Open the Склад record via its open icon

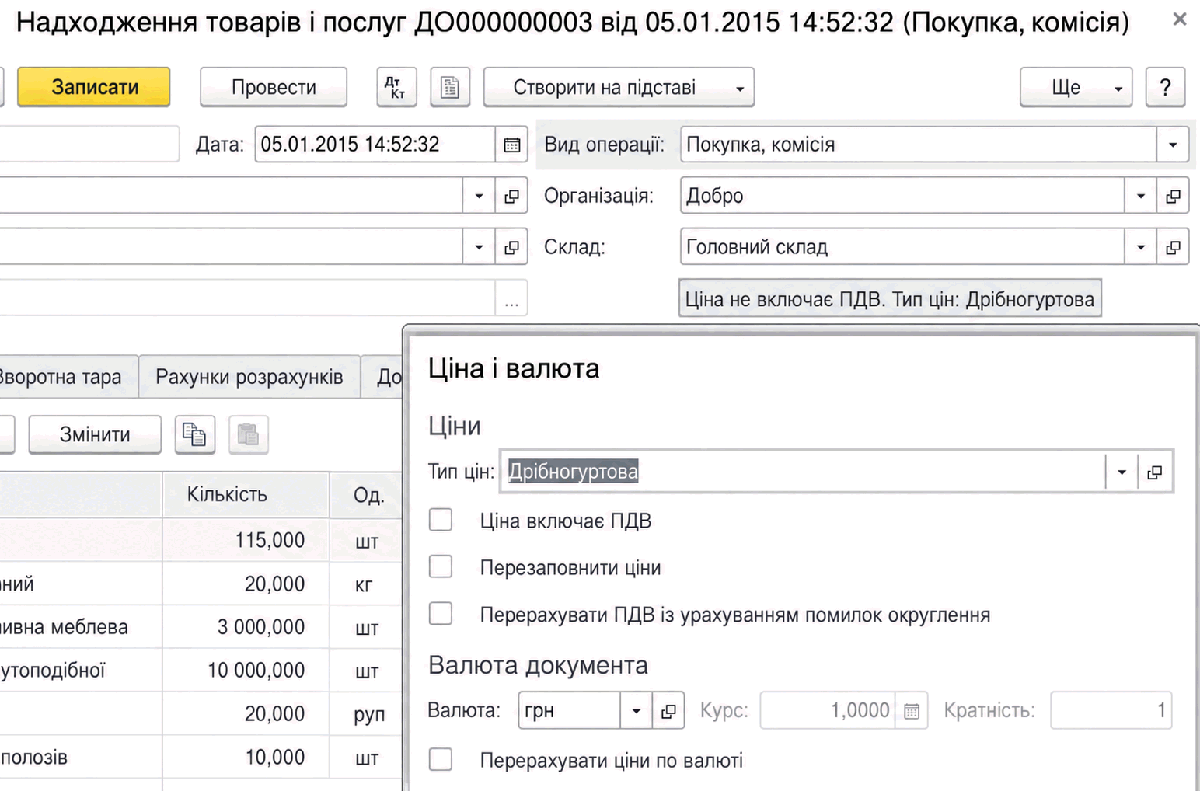1174,247
